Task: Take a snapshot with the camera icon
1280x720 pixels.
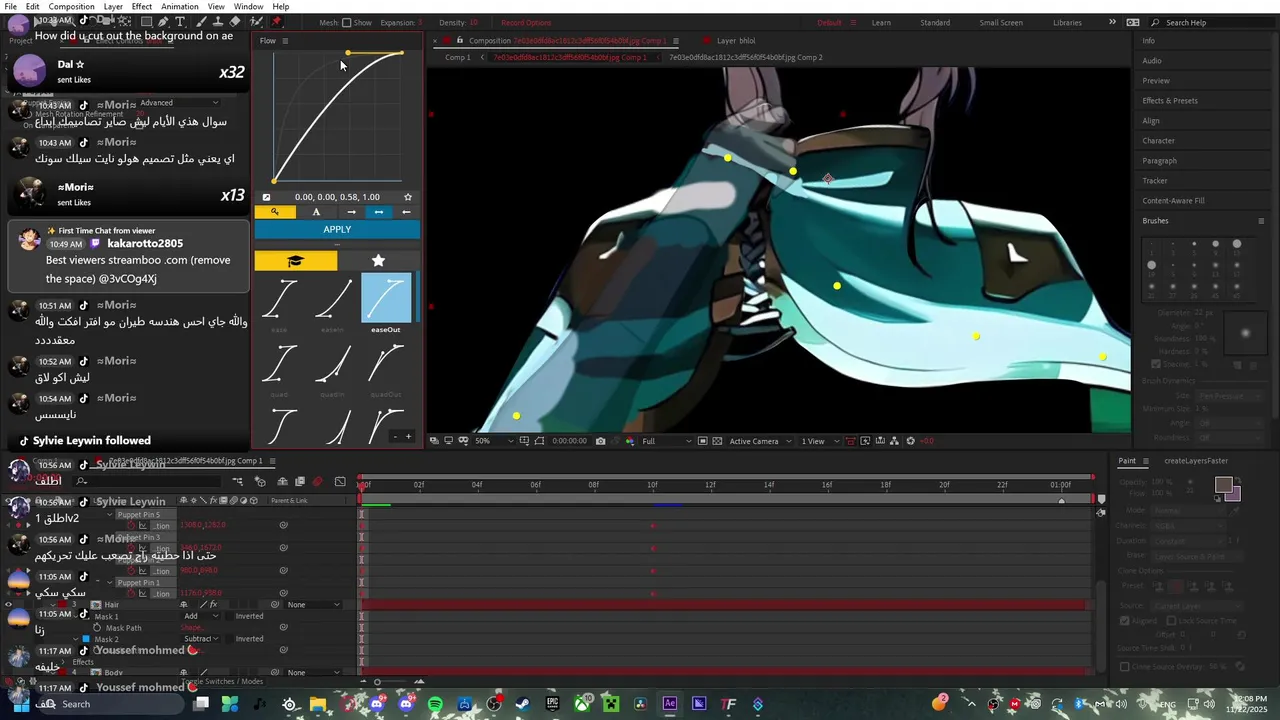Action: (600, 441)
